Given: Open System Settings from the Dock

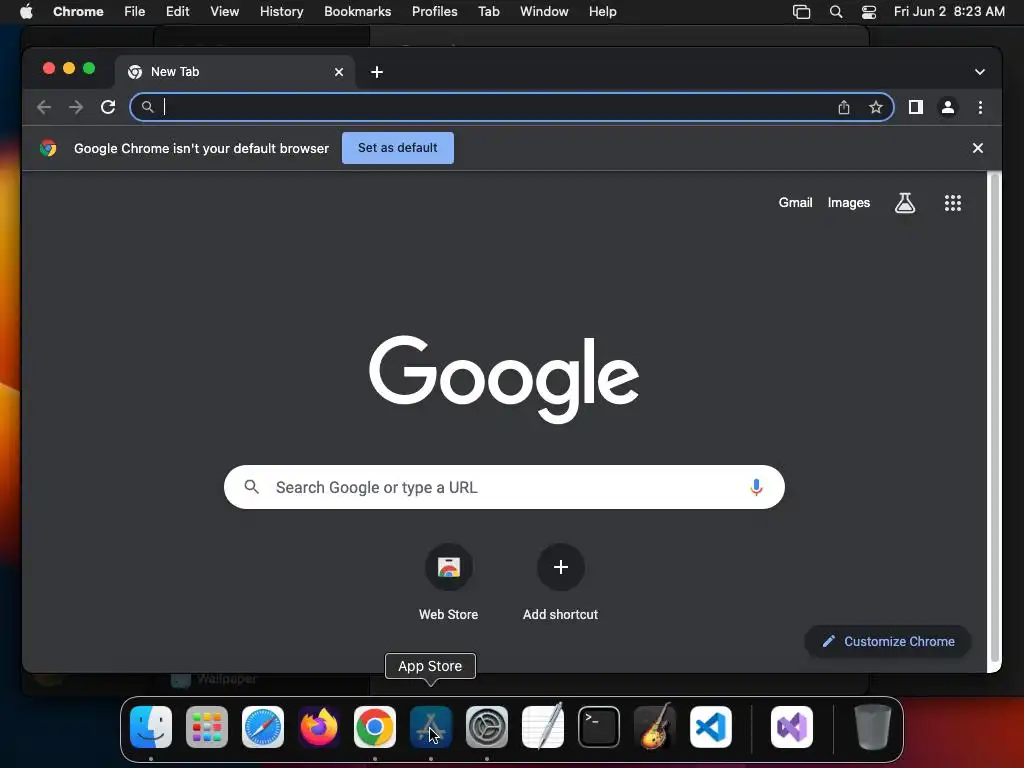Looking at the screenshot, I should pos(487,727).
